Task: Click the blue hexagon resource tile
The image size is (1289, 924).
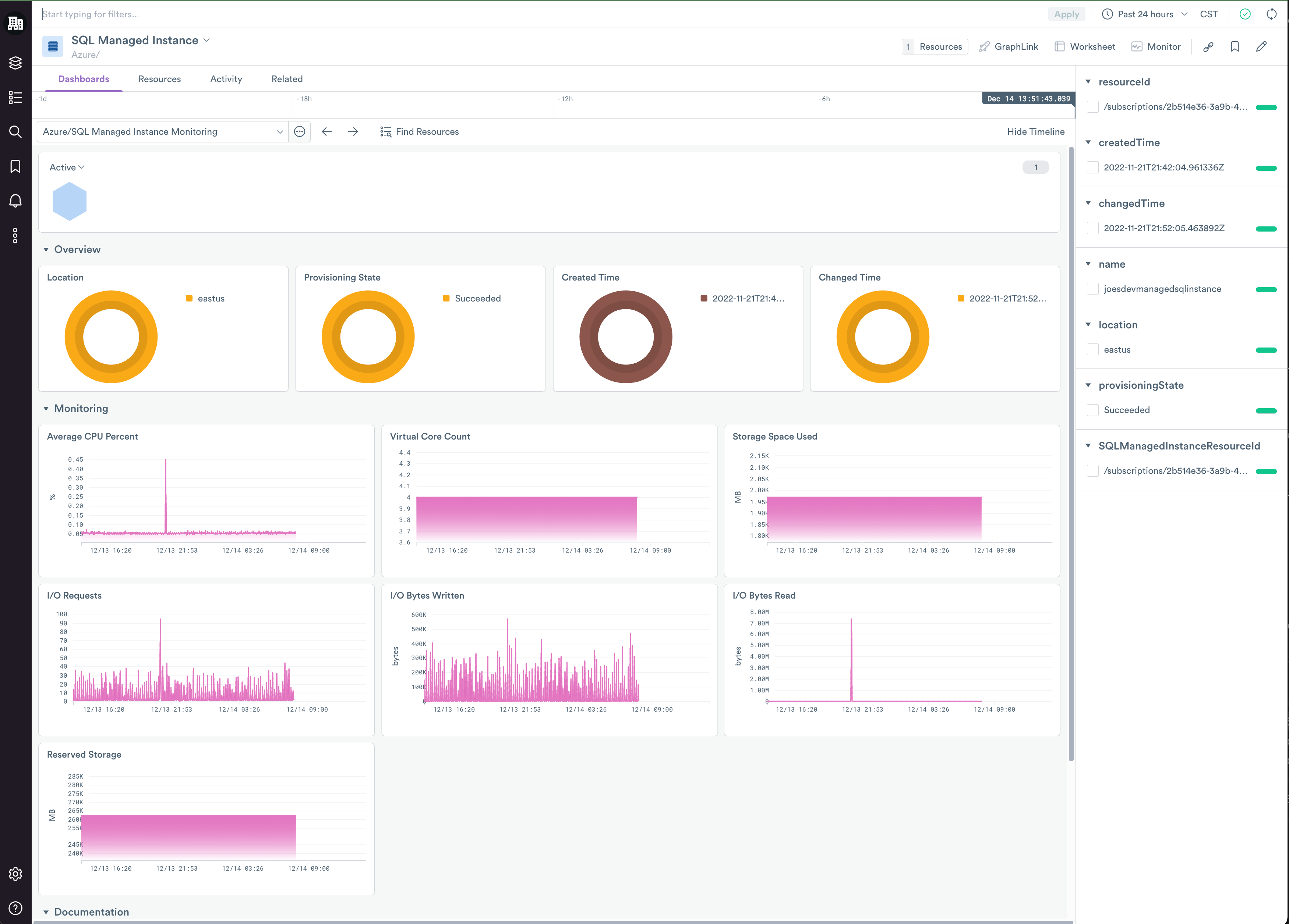Action: tap(69, 201)
